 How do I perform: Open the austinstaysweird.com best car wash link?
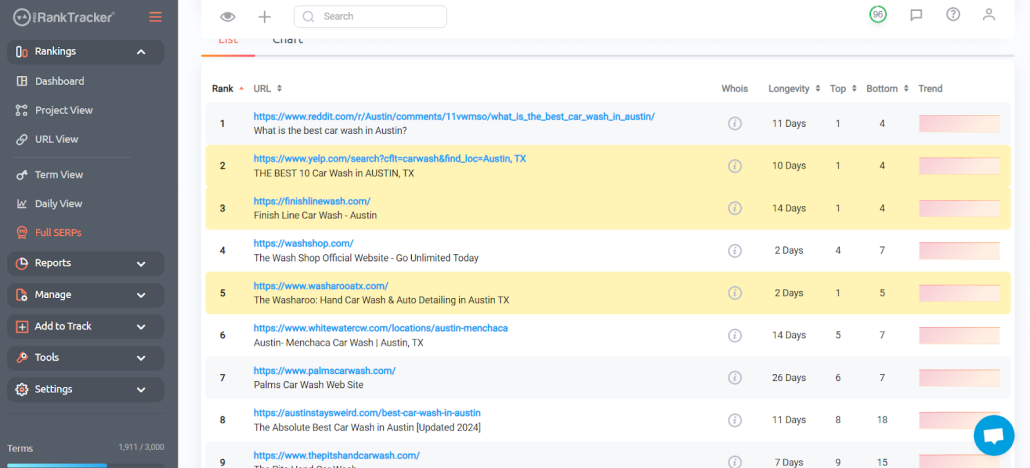click(x=367, y=413)
